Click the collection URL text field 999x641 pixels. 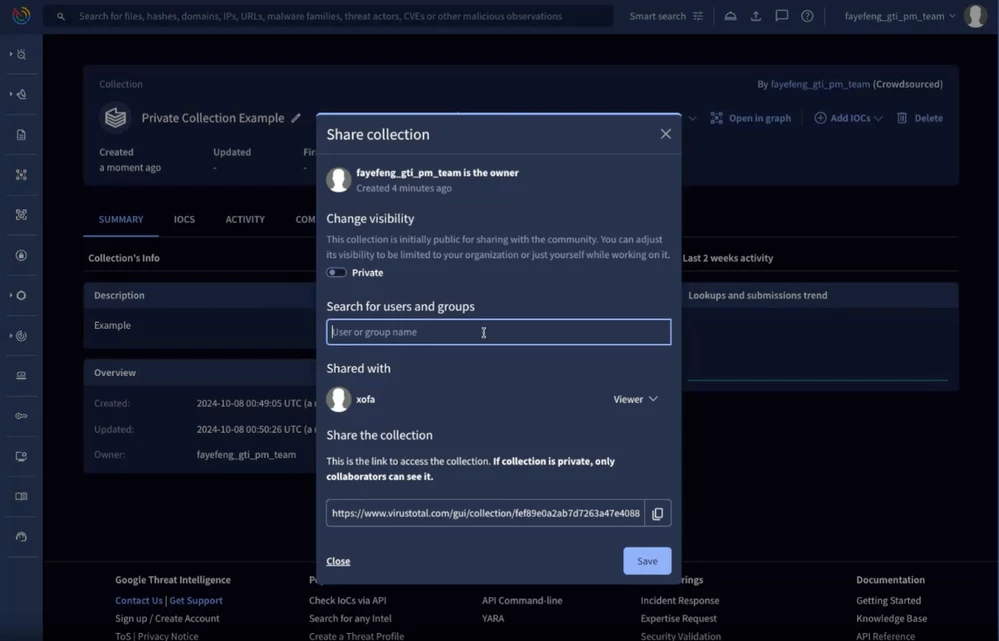click(485, 513)
